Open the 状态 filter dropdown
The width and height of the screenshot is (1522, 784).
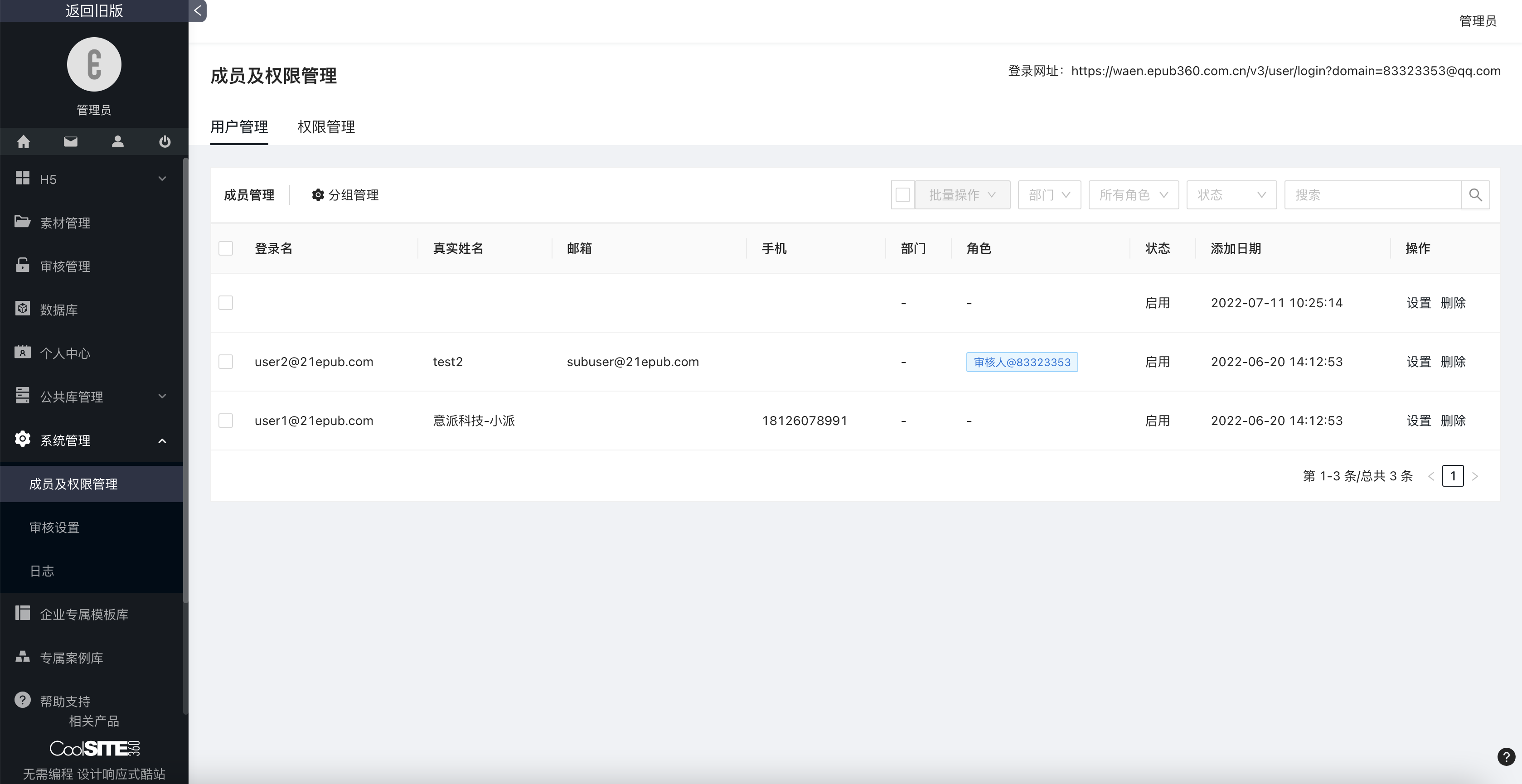tap(1231, 195)
